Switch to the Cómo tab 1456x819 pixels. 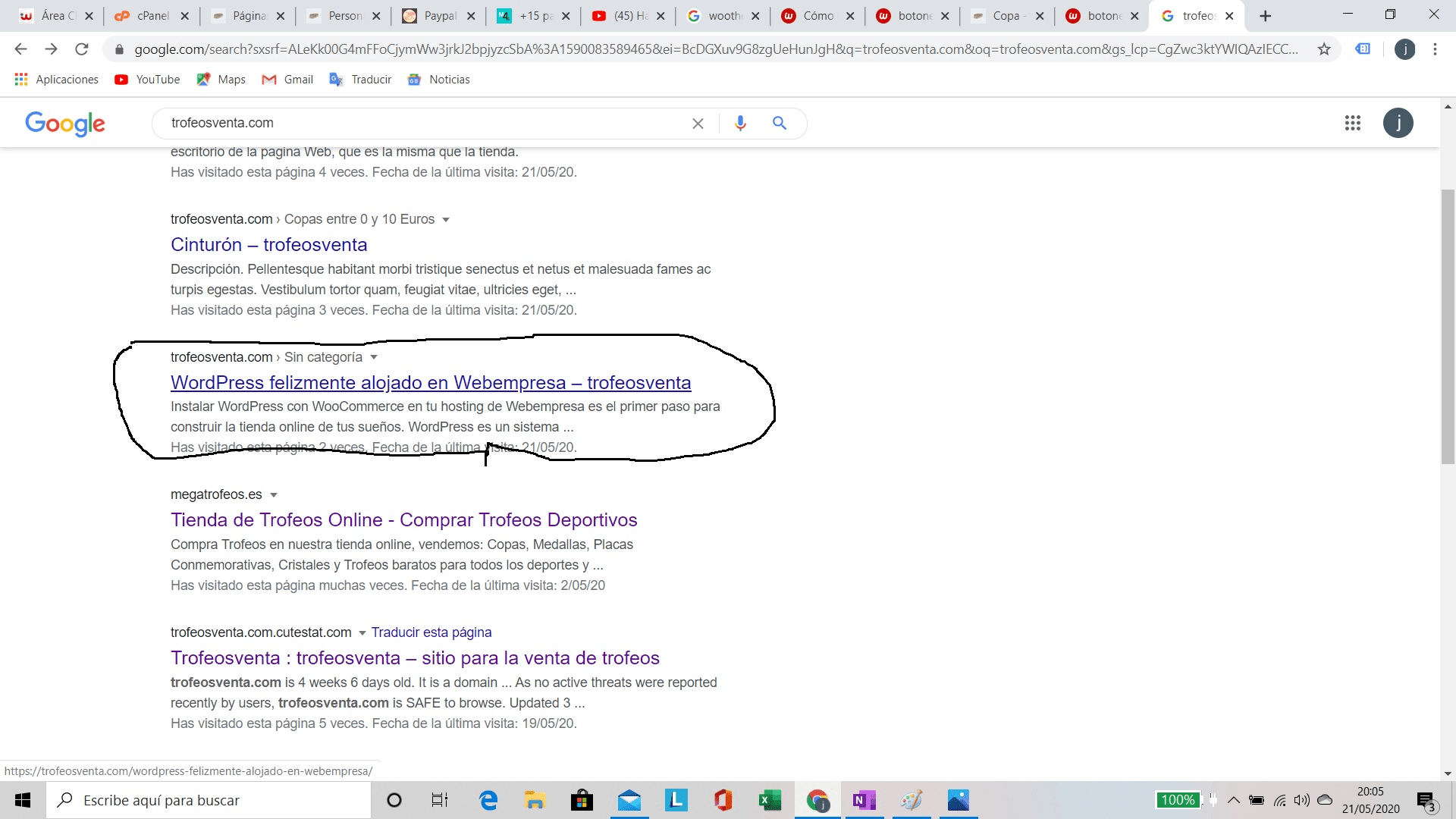point(817,16)
